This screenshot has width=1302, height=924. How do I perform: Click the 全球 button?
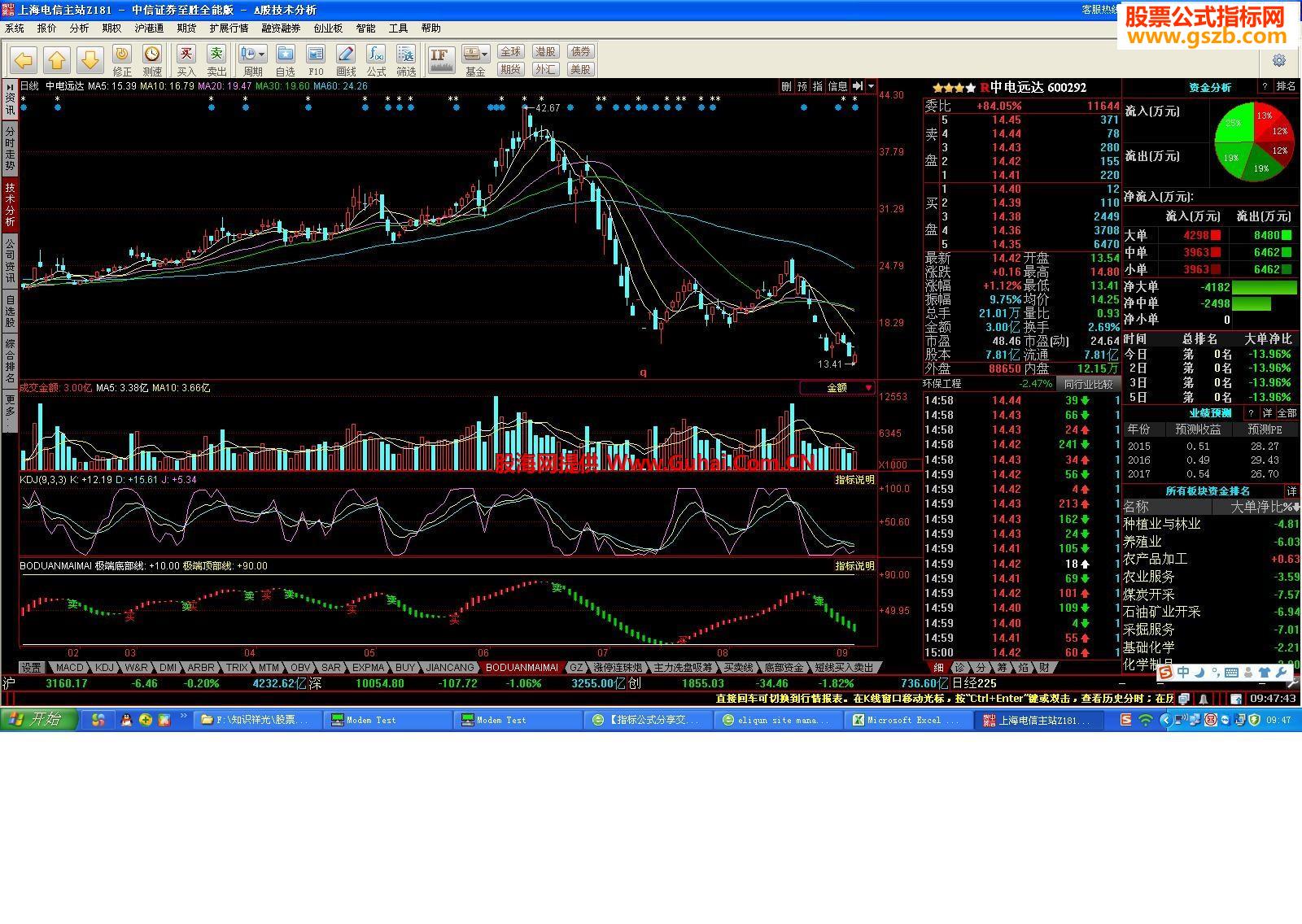[x=510, y=51]
